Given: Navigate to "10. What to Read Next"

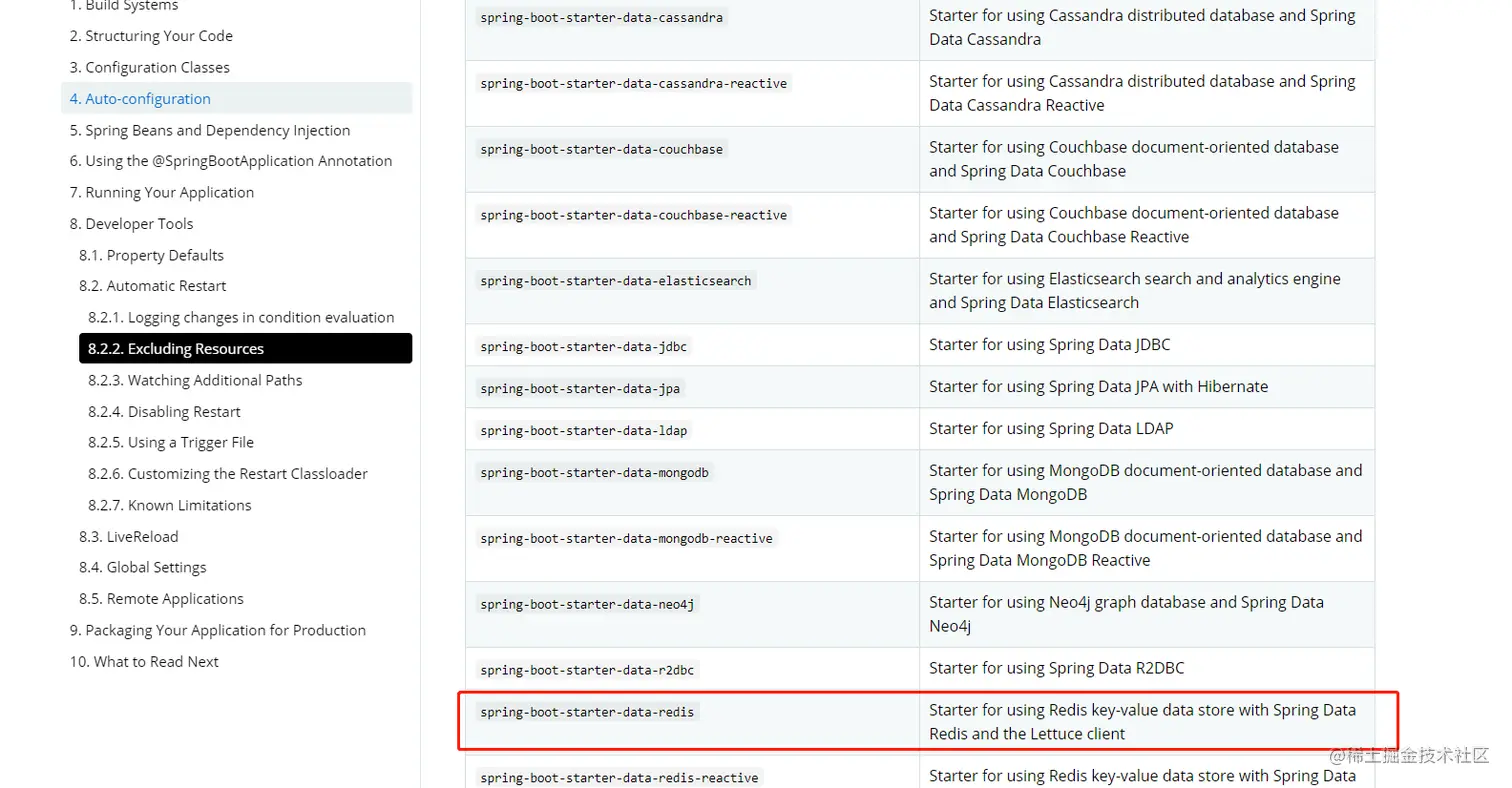Looking at the screenshot, I should click(144, 661).
